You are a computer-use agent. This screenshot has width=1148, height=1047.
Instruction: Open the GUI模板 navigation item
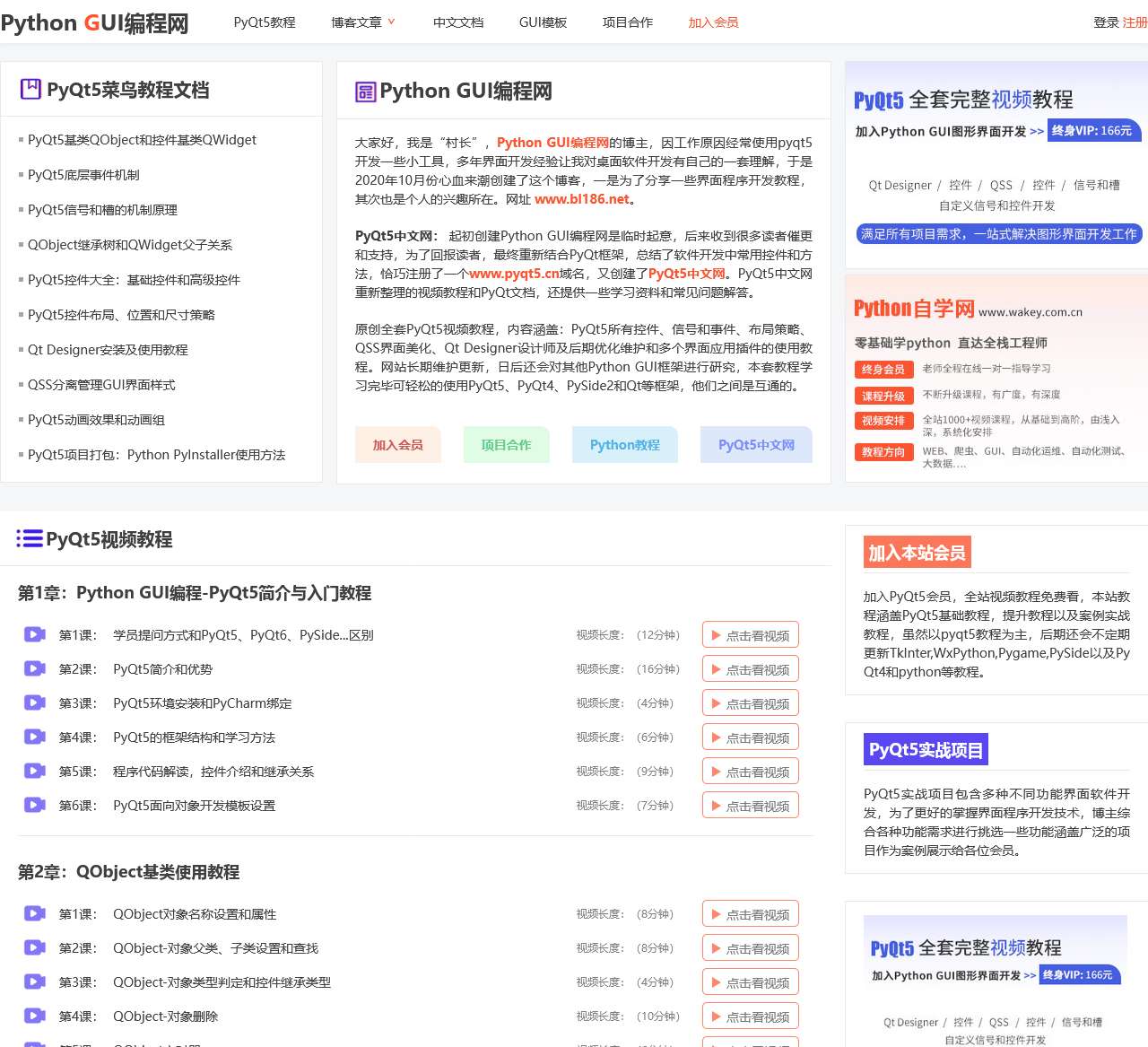[x=543, y=22]
